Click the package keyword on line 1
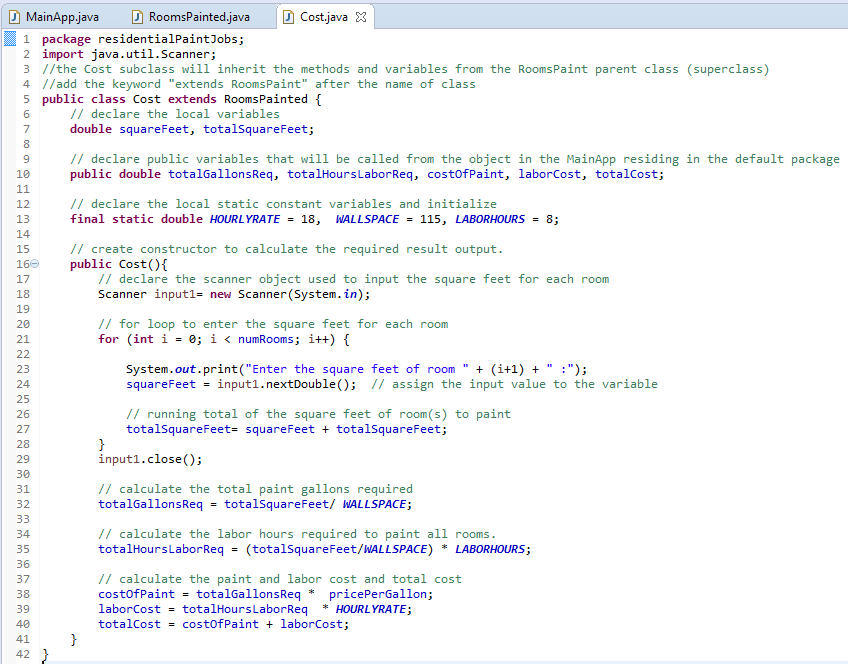848x664 pixels. [x=66, y=39]
